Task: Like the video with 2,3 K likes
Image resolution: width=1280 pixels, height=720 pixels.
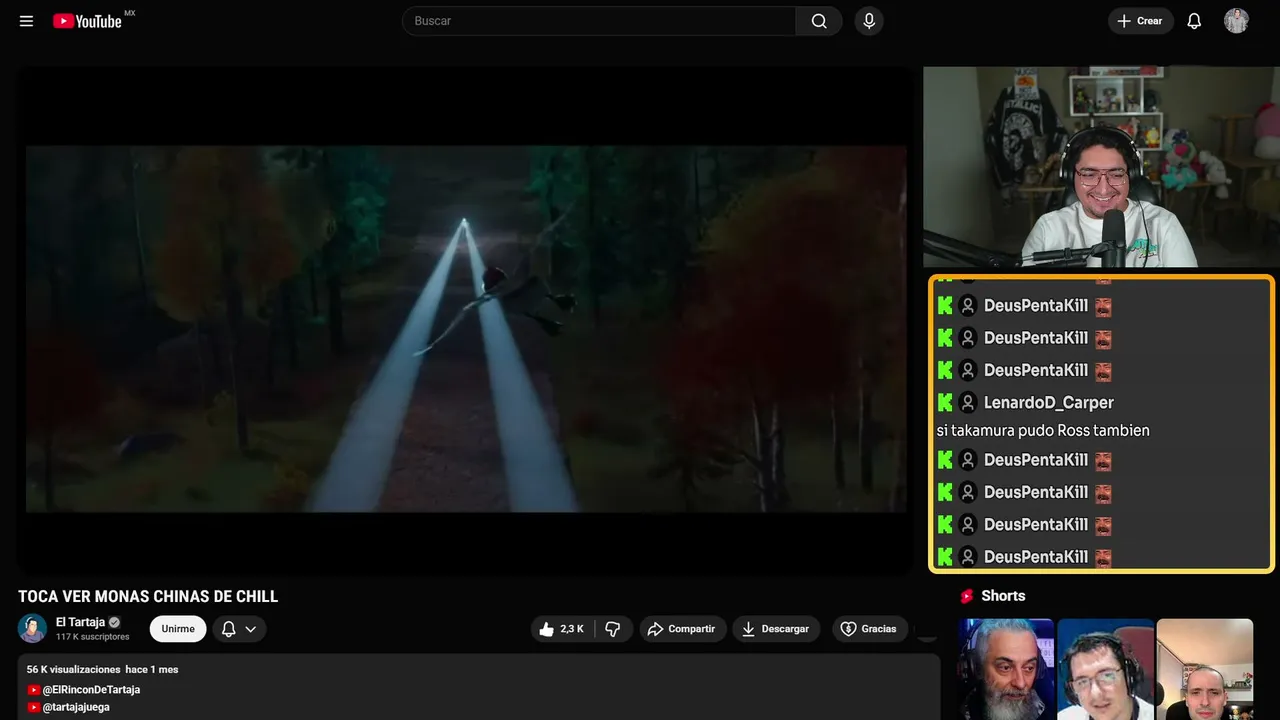Action: point(561,629)
